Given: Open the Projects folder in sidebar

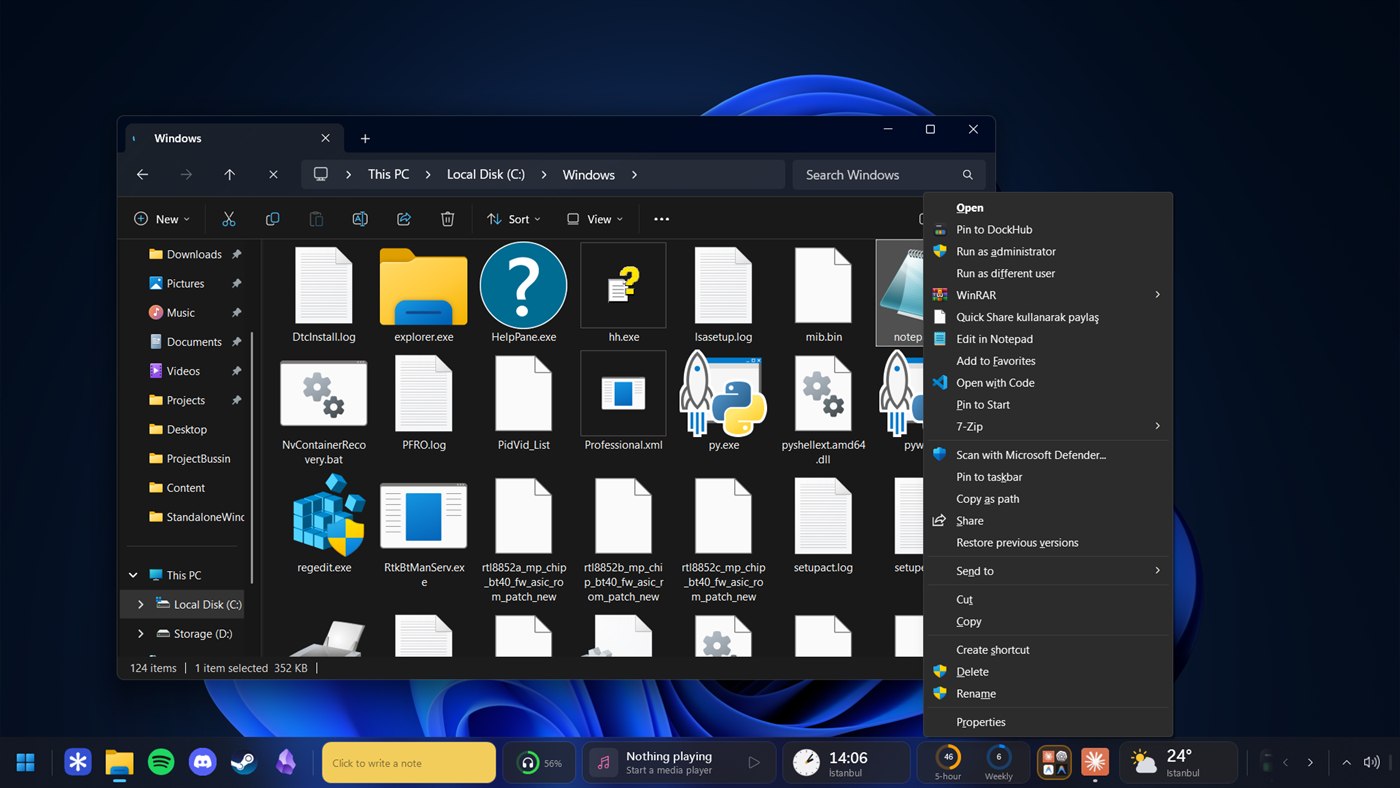Looking at the screenshot, I should coord(185,400).
